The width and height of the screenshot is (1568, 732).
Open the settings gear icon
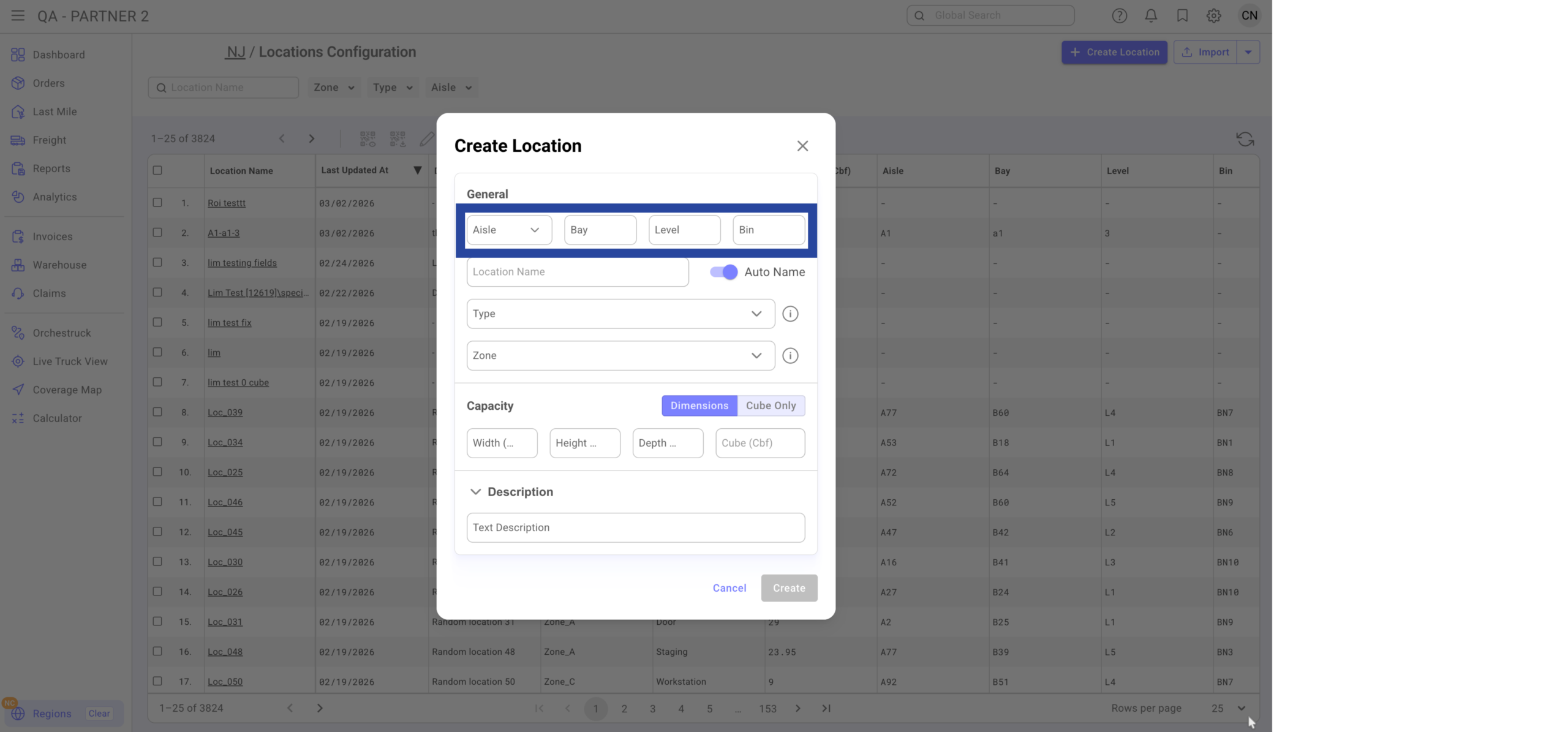[1213, 16]
